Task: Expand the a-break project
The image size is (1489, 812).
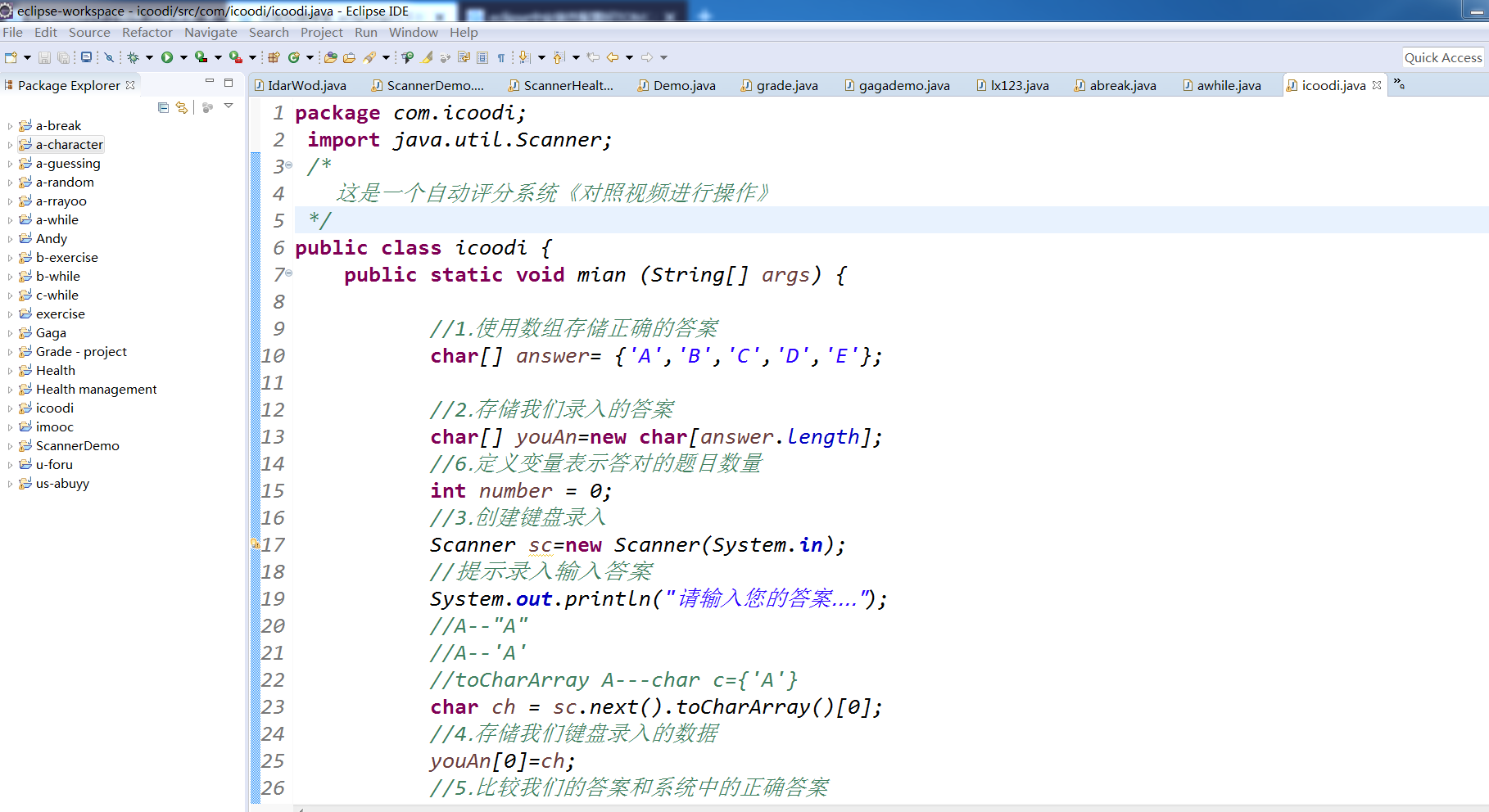Action: pos(10,126)
